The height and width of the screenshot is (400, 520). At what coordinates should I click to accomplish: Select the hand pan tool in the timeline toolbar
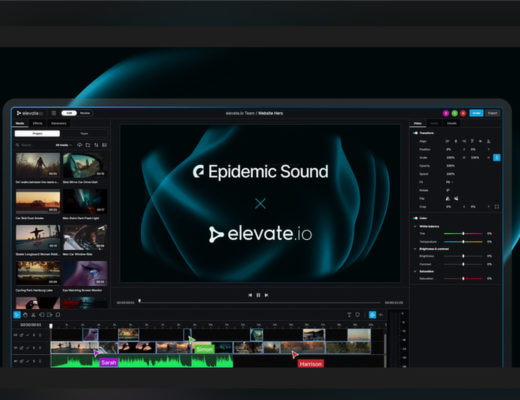25,315
